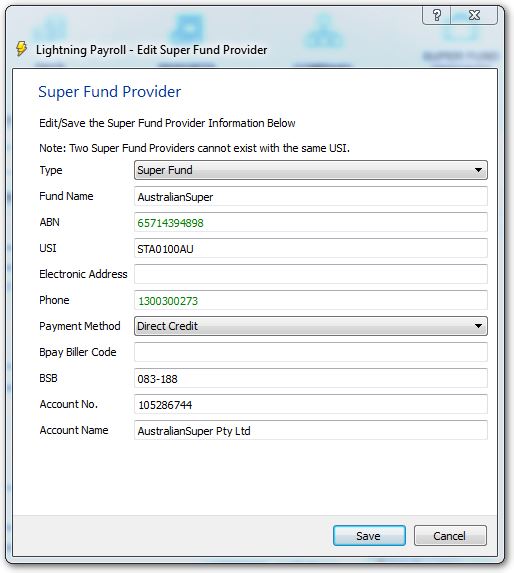Click the Phone number field

tap(311, 300)
